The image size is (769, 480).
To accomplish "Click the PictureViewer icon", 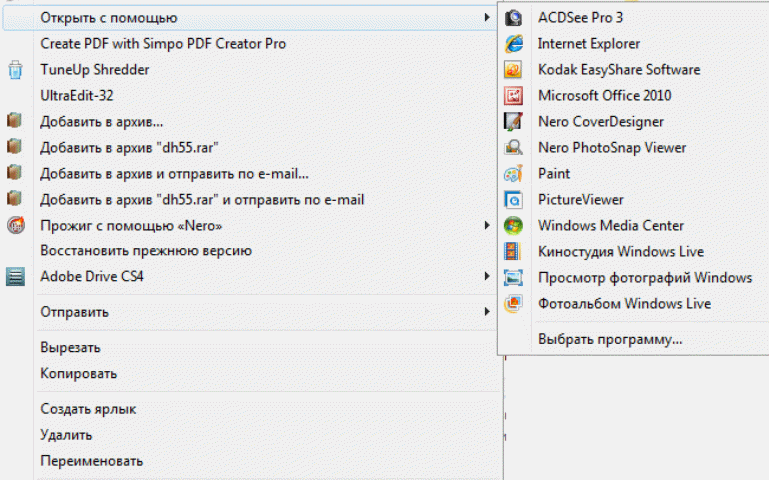I will click(x=513, y=200).
